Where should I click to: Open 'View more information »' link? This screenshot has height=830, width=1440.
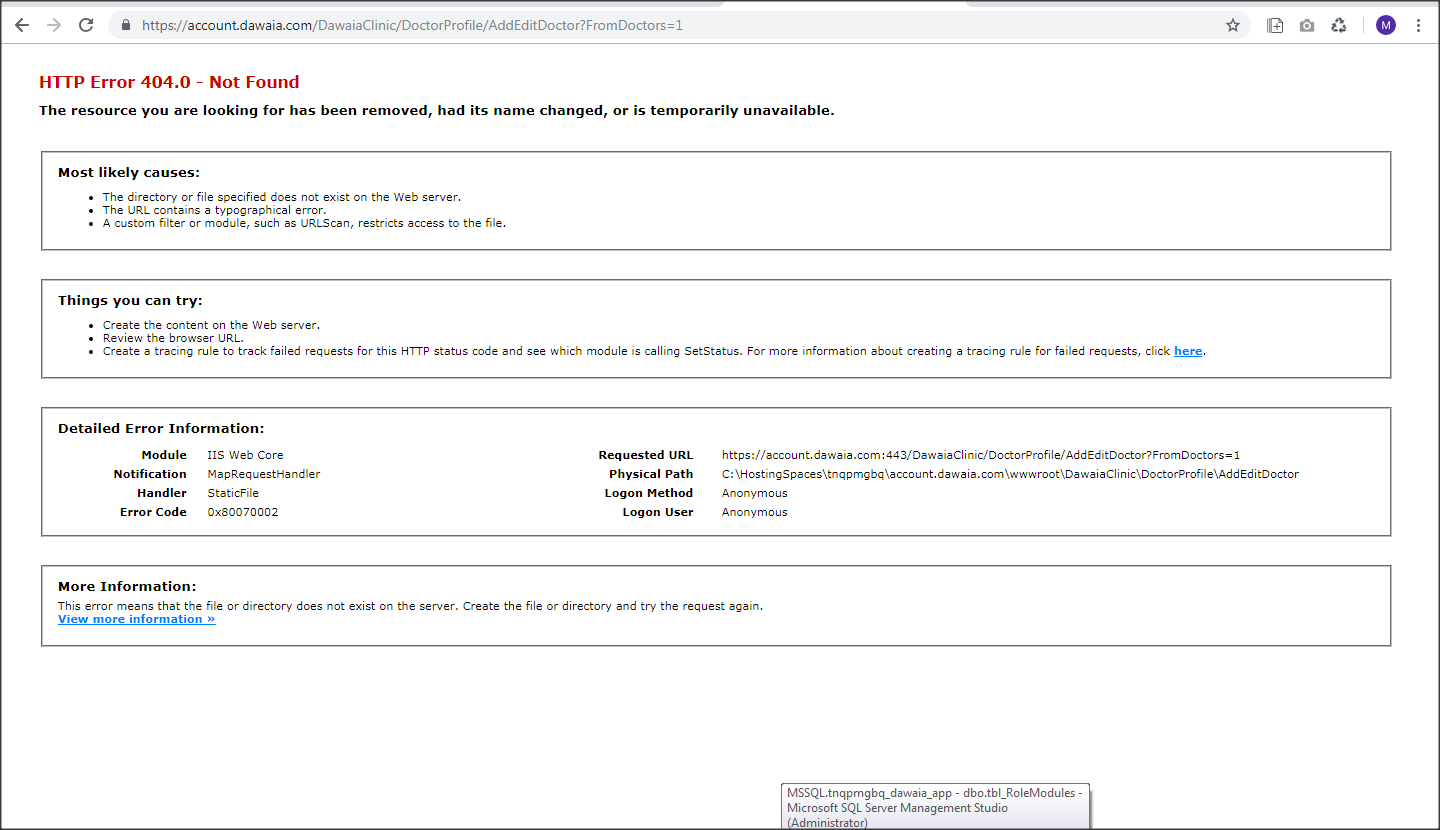[136, 619]
